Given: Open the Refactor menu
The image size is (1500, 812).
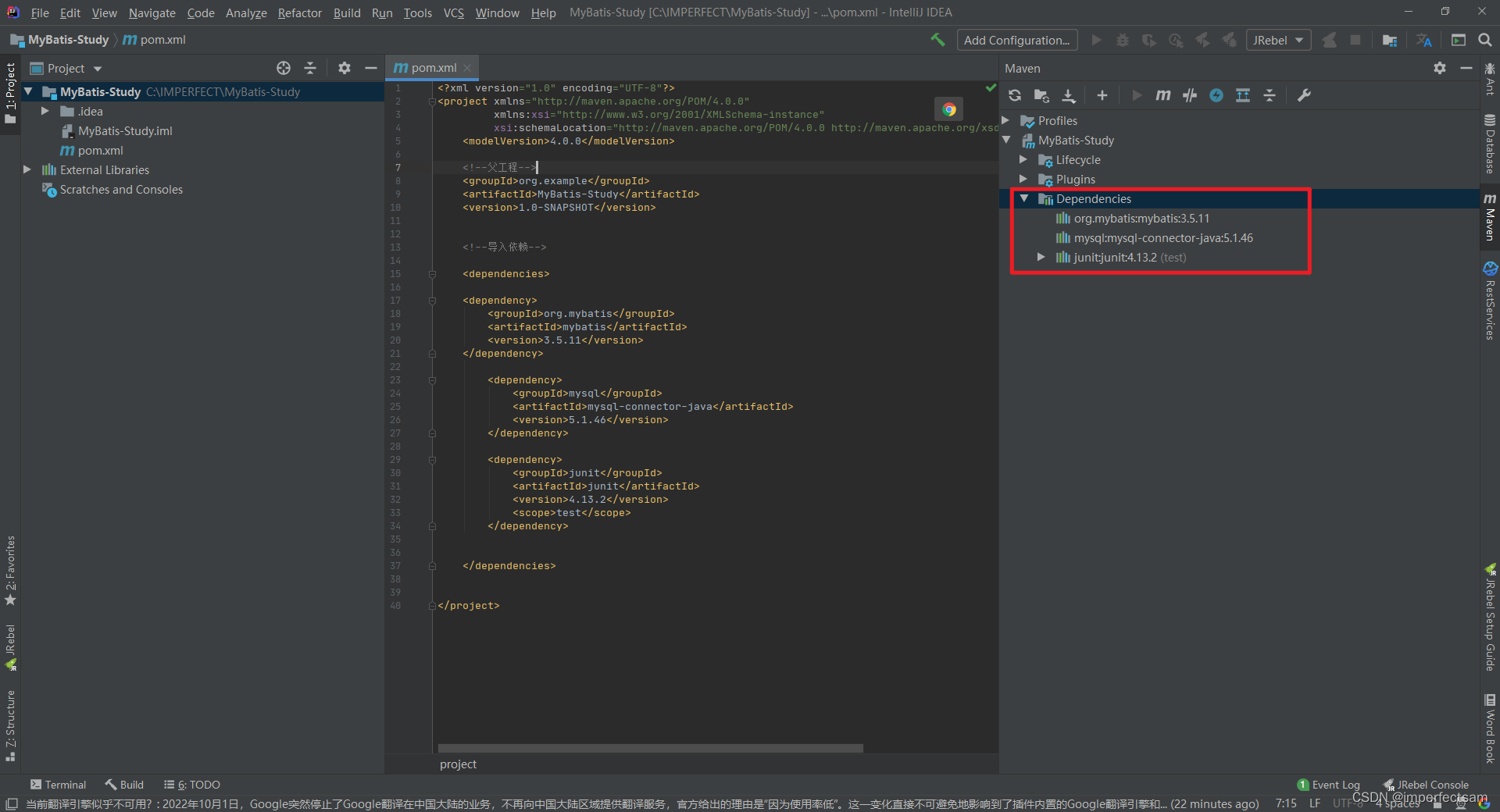Looking at the screenshot, I should tap(300, 12).
